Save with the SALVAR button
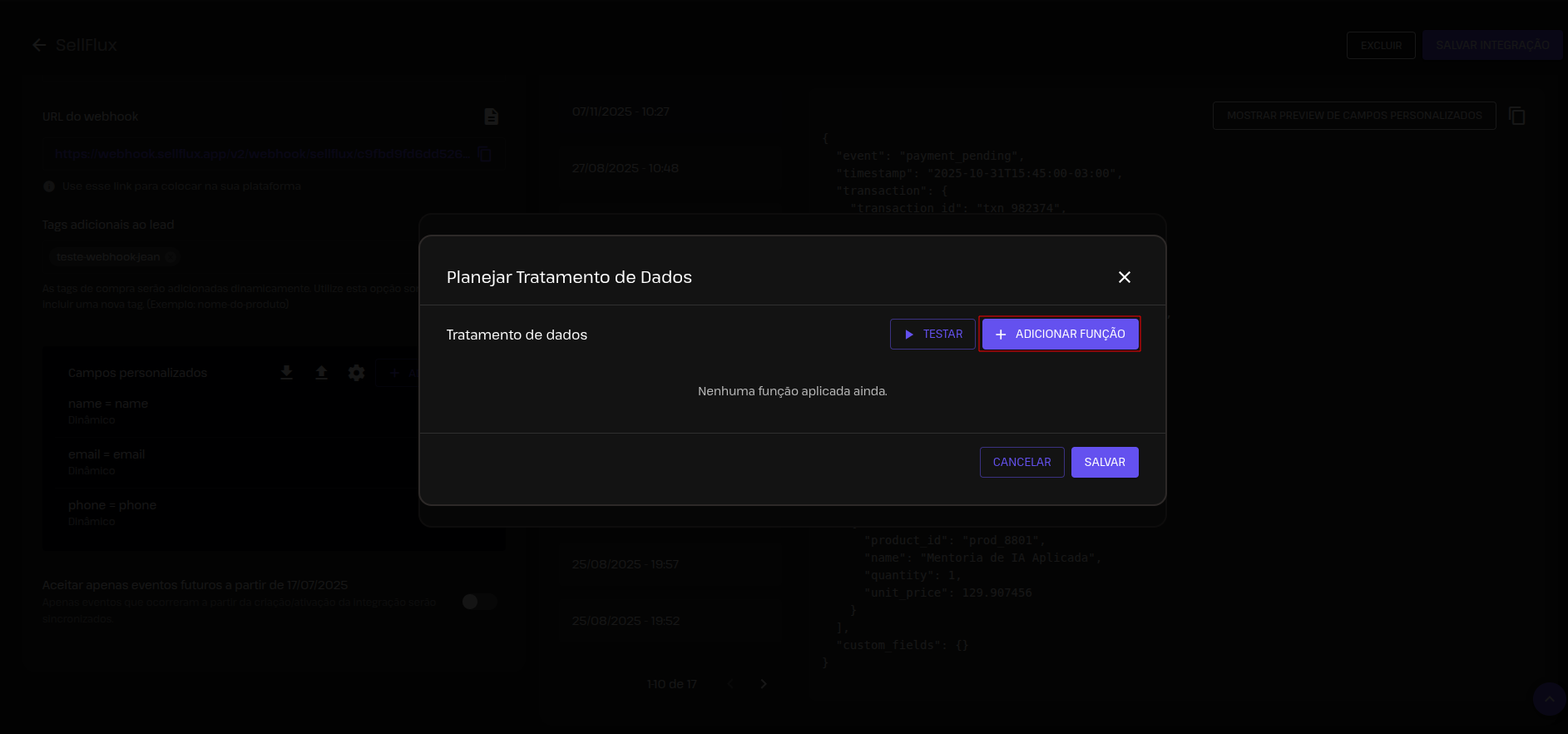Image resolution: width=1568 pixels, height=734 pixels. (1104, 462)
